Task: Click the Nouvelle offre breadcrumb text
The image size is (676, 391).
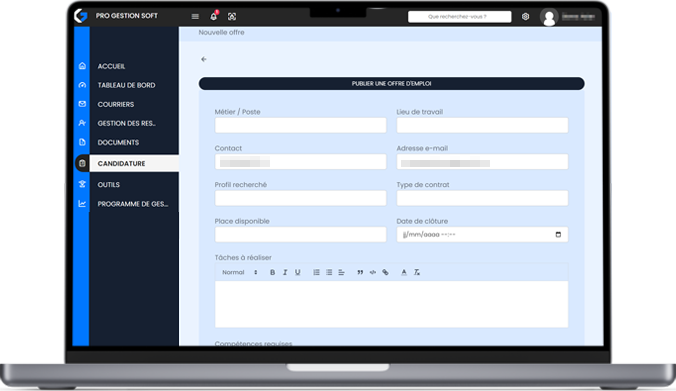Action: point(221,32)
